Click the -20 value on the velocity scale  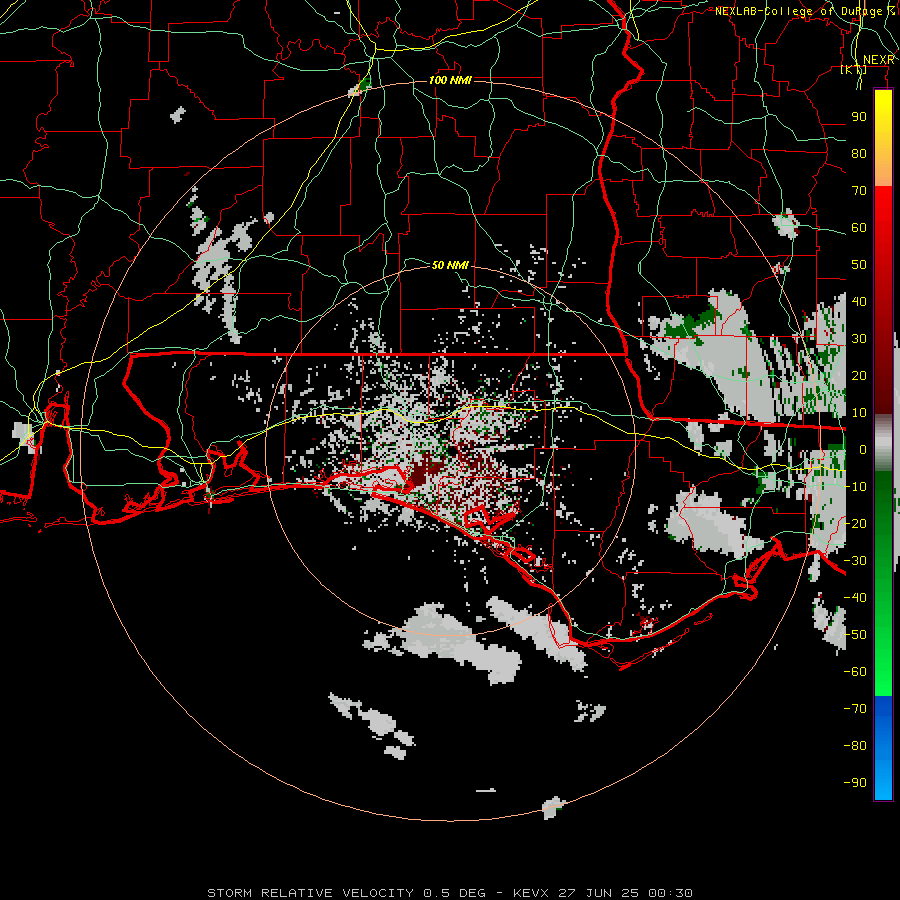click(855, 524)
